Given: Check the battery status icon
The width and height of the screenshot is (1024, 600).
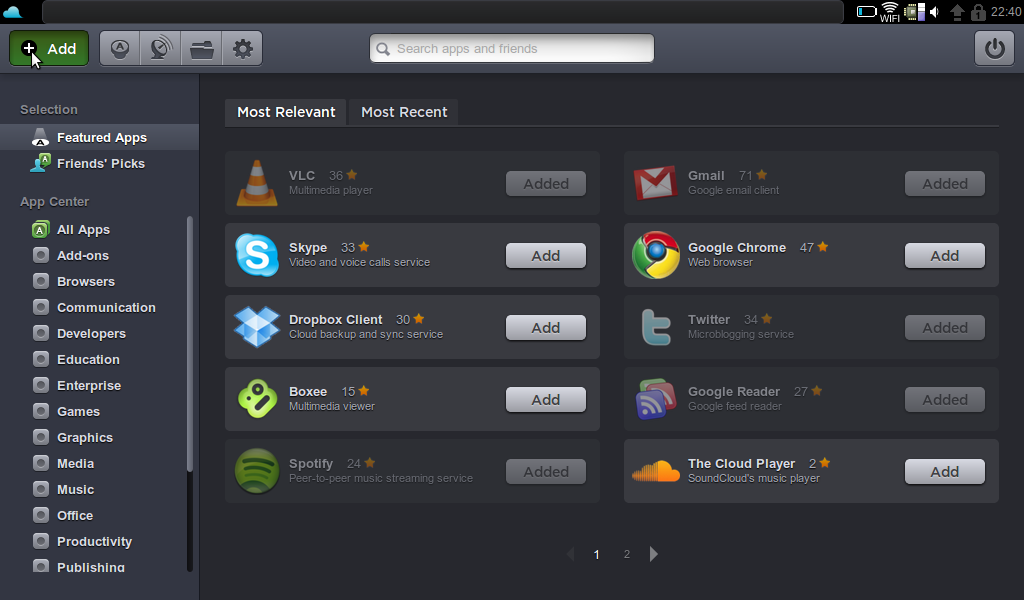Looking at the screenshot, I should point(866,12).
